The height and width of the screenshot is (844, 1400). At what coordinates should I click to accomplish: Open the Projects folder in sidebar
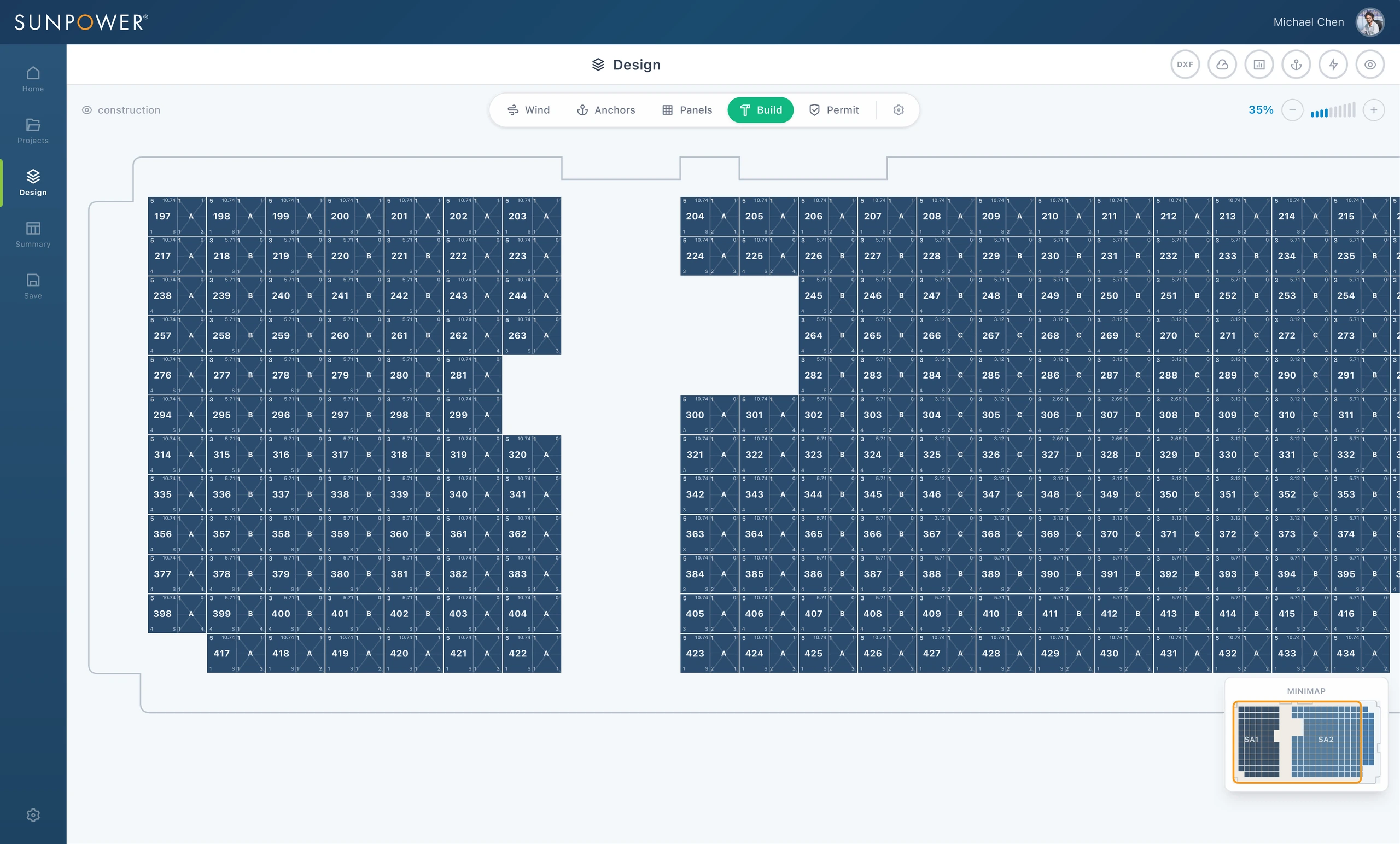pos(33,131)
